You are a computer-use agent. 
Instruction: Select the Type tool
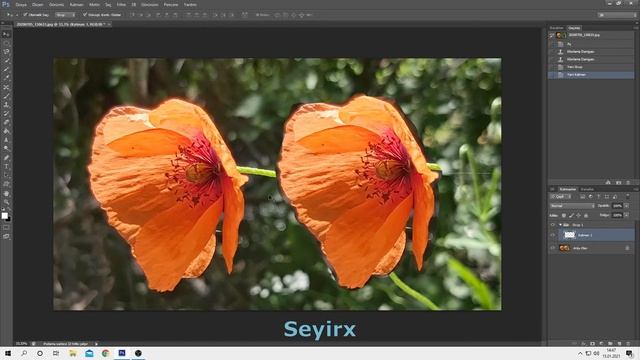[x=6, y=167]
